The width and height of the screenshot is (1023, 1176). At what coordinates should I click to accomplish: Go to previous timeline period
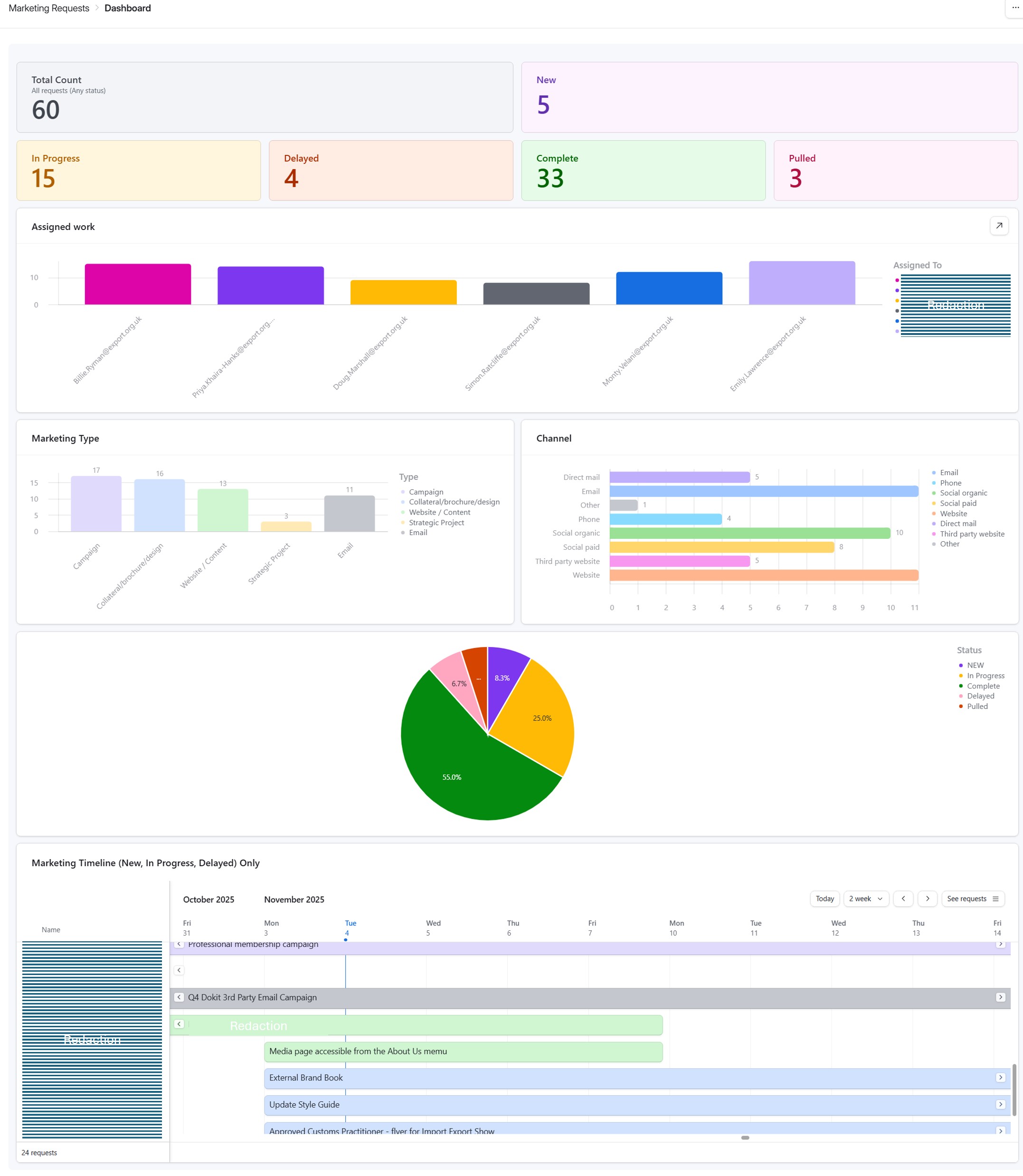pos(902,899)
